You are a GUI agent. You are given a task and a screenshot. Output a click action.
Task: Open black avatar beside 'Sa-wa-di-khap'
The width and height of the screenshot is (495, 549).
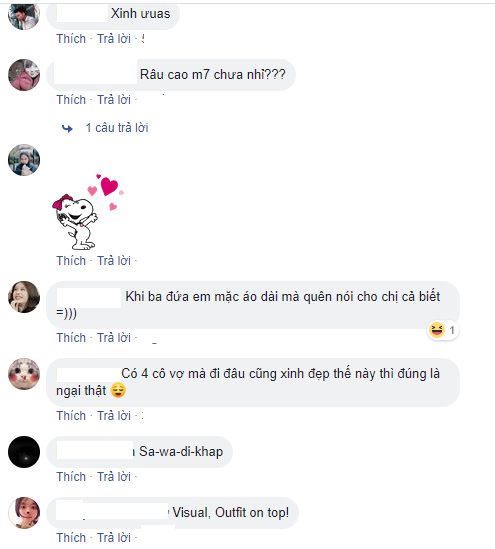24,452
